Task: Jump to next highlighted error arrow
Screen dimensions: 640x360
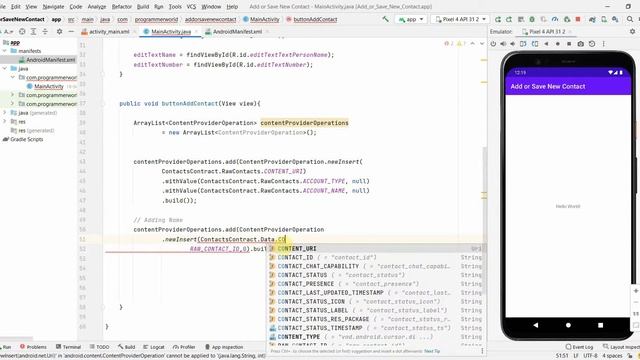Action: click(x=482, y=44)
